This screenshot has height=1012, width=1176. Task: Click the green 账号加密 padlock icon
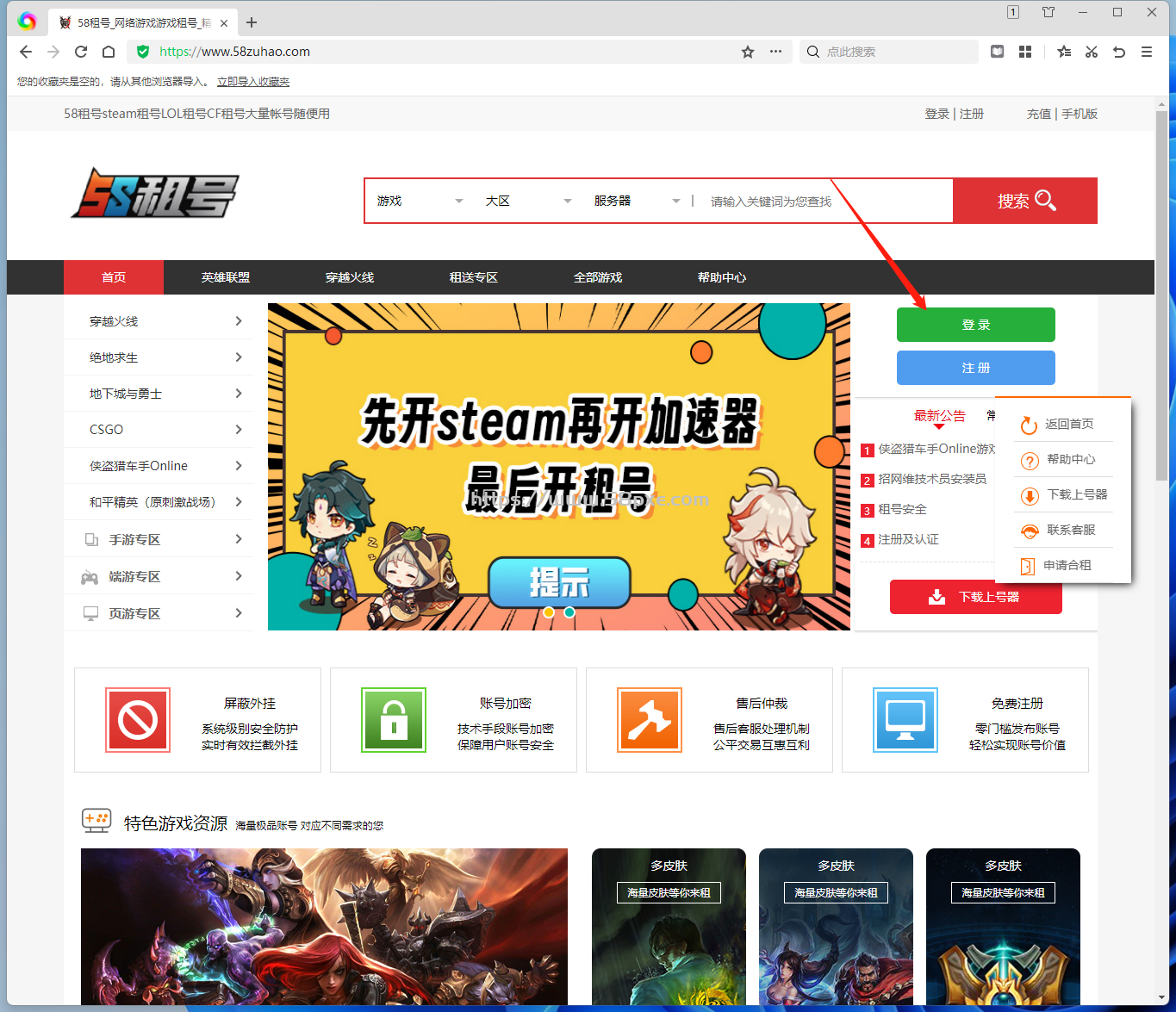pos(394,720)
